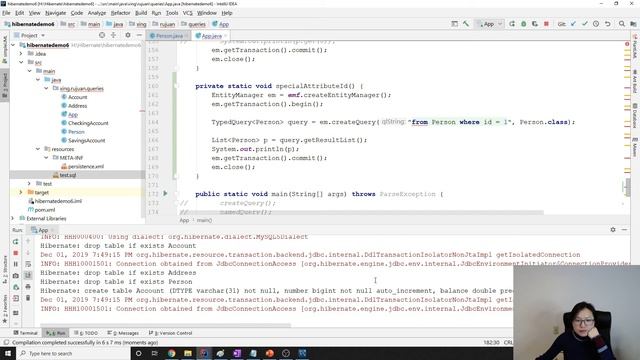Switch to the App.java editor tab
640x360 pixels.
(211, 36)
